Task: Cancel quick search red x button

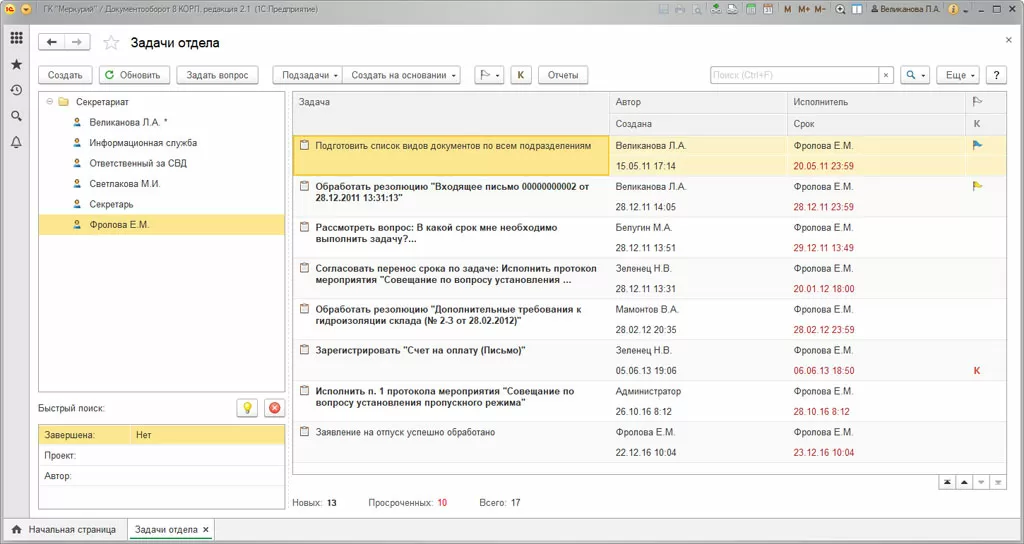Action: click(275, 408)
